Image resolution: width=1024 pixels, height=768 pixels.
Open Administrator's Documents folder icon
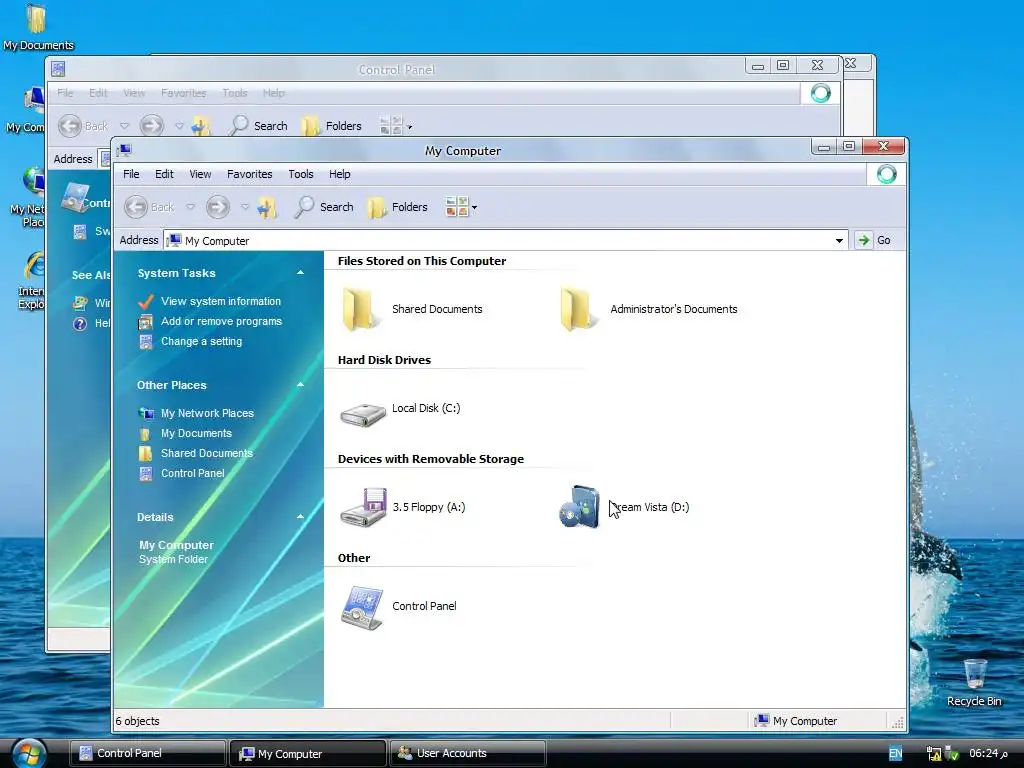[x=578, y=309]
